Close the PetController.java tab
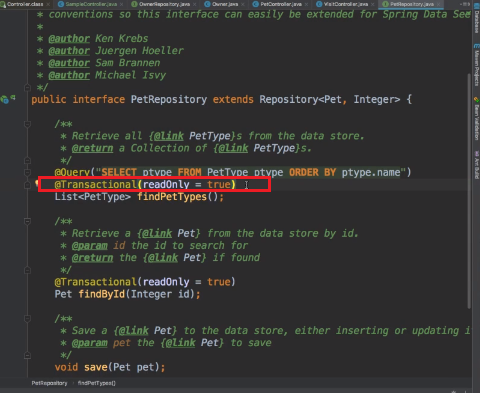Screen dimensions: 480x393 click(x=306, y=4)
